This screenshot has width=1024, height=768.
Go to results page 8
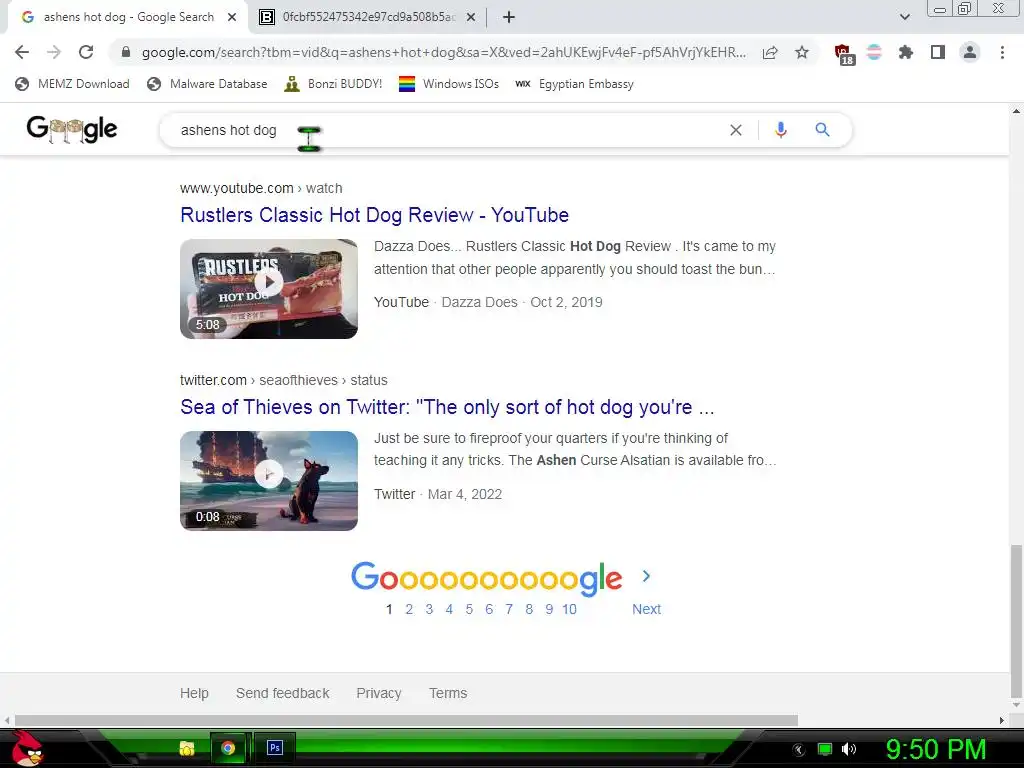[529, 609]
